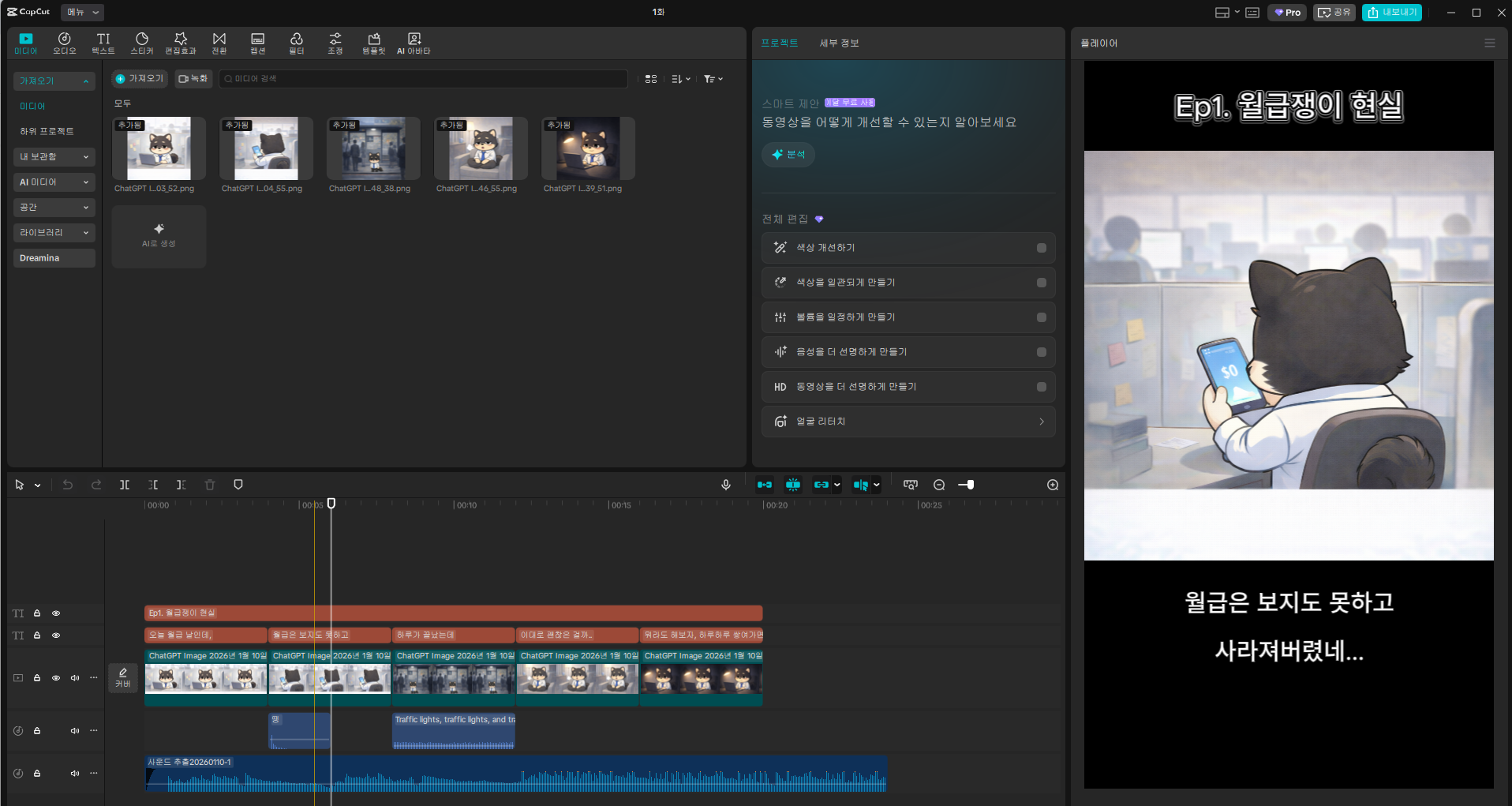Screen dimensions: 1512x806
Task: Open the 스티커 (Stickers) panel
Action: coord(142,43)
